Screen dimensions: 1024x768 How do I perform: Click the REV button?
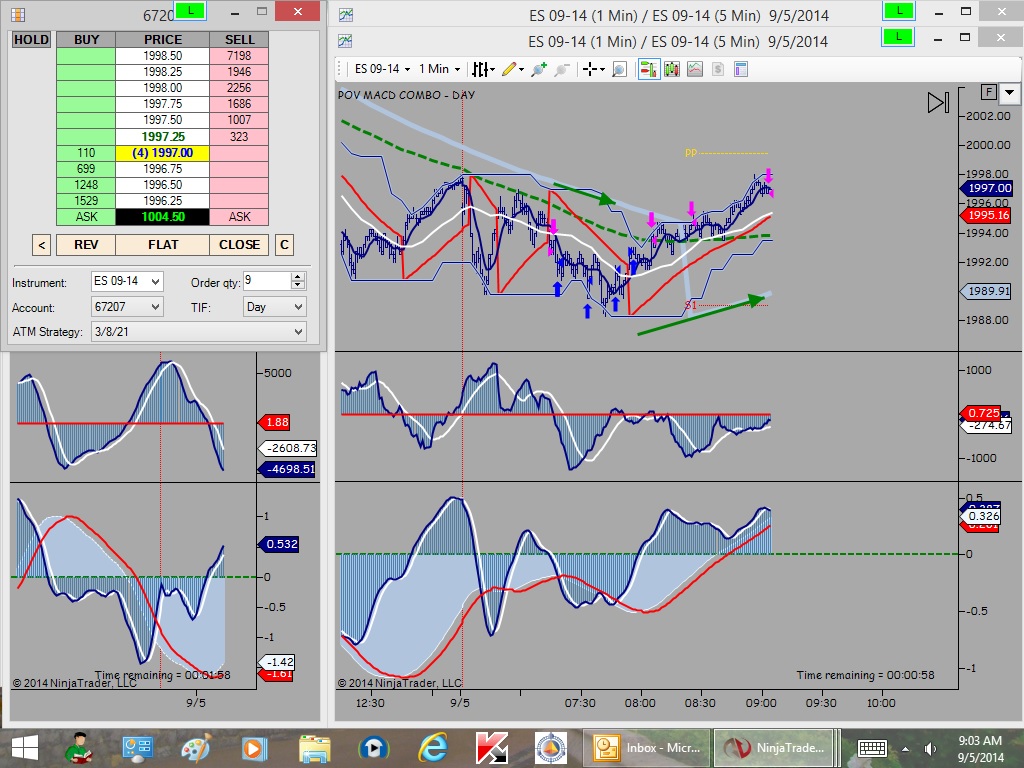(86, 245)
